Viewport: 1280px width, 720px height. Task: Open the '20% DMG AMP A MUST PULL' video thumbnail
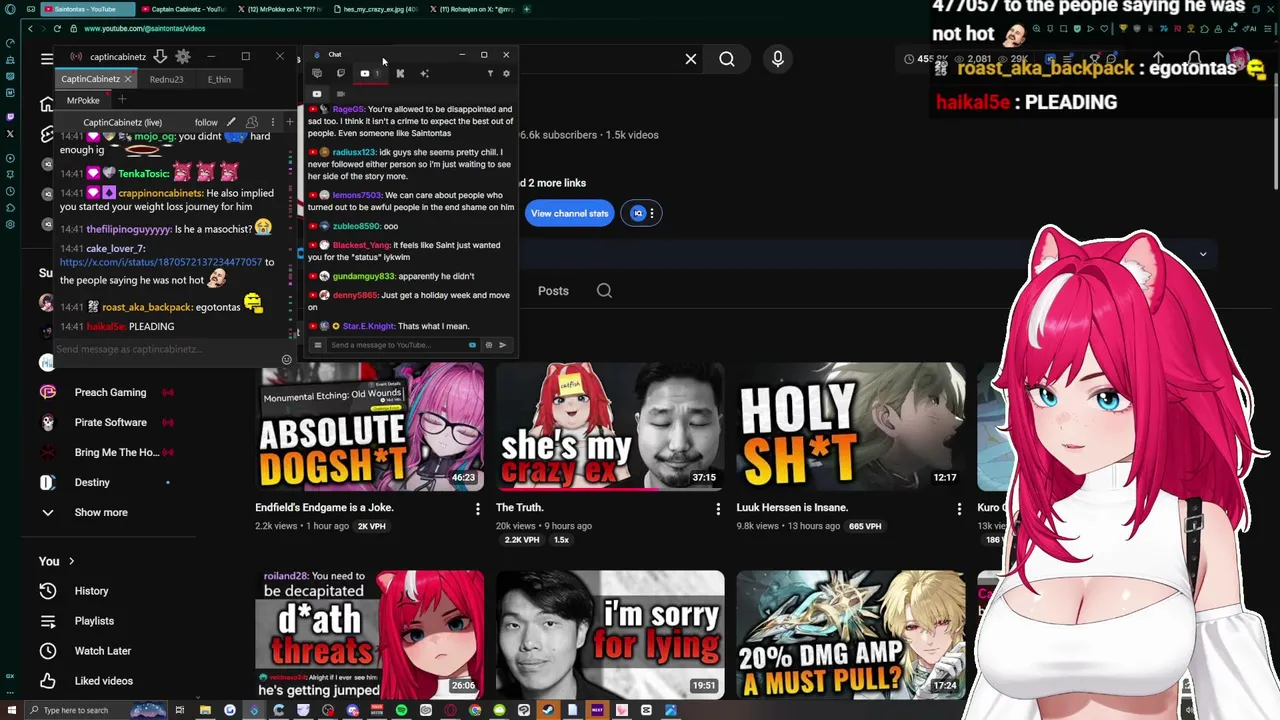tap(851, 634)
